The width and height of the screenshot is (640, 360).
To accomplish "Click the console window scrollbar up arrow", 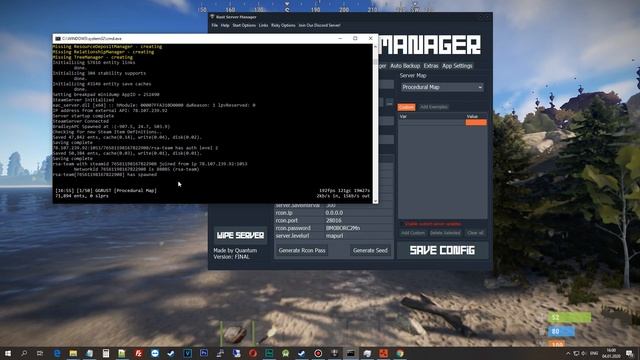I will click(x=375, y=46).
